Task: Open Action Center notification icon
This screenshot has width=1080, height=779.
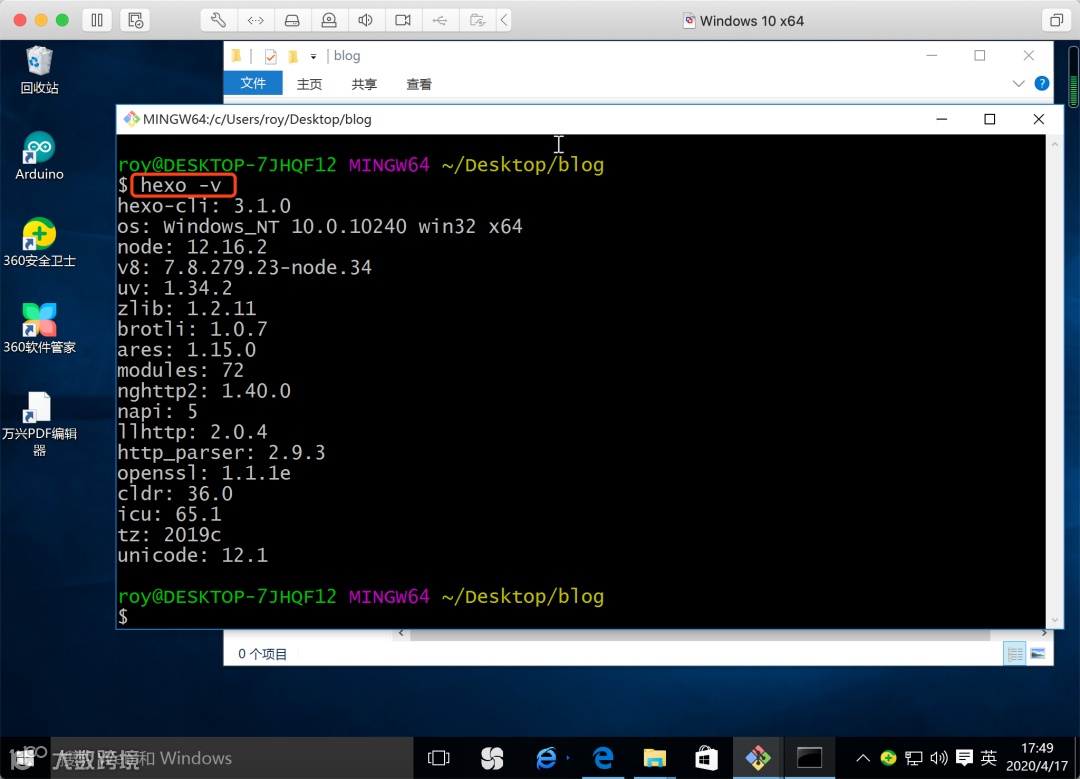Action: coord(964,758)
